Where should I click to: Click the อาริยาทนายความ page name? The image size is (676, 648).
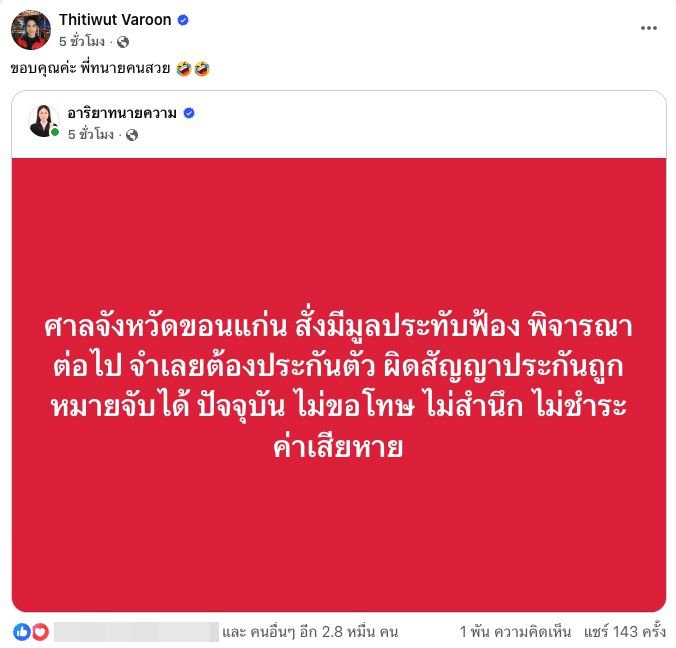(x=122, y=113)
